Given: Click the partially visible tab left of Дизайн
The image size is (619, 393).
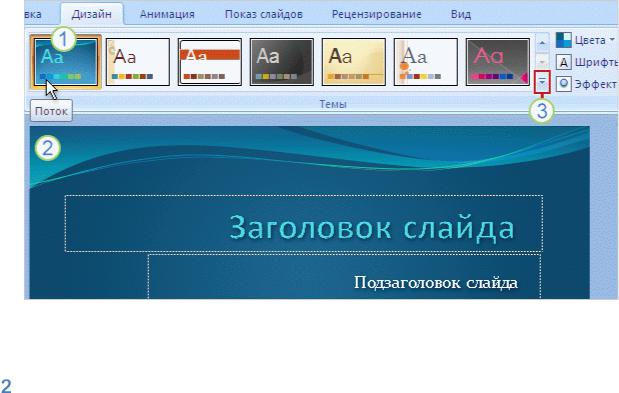Looking at the screenshot, I should (x=32, y=15).
